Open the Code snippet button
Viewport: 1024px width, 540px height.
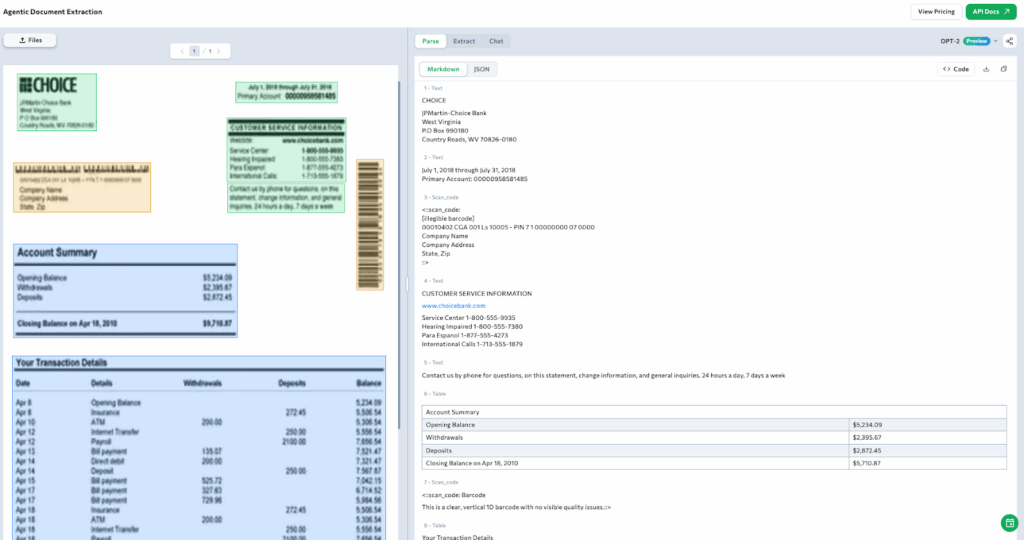tap(956, 69)
